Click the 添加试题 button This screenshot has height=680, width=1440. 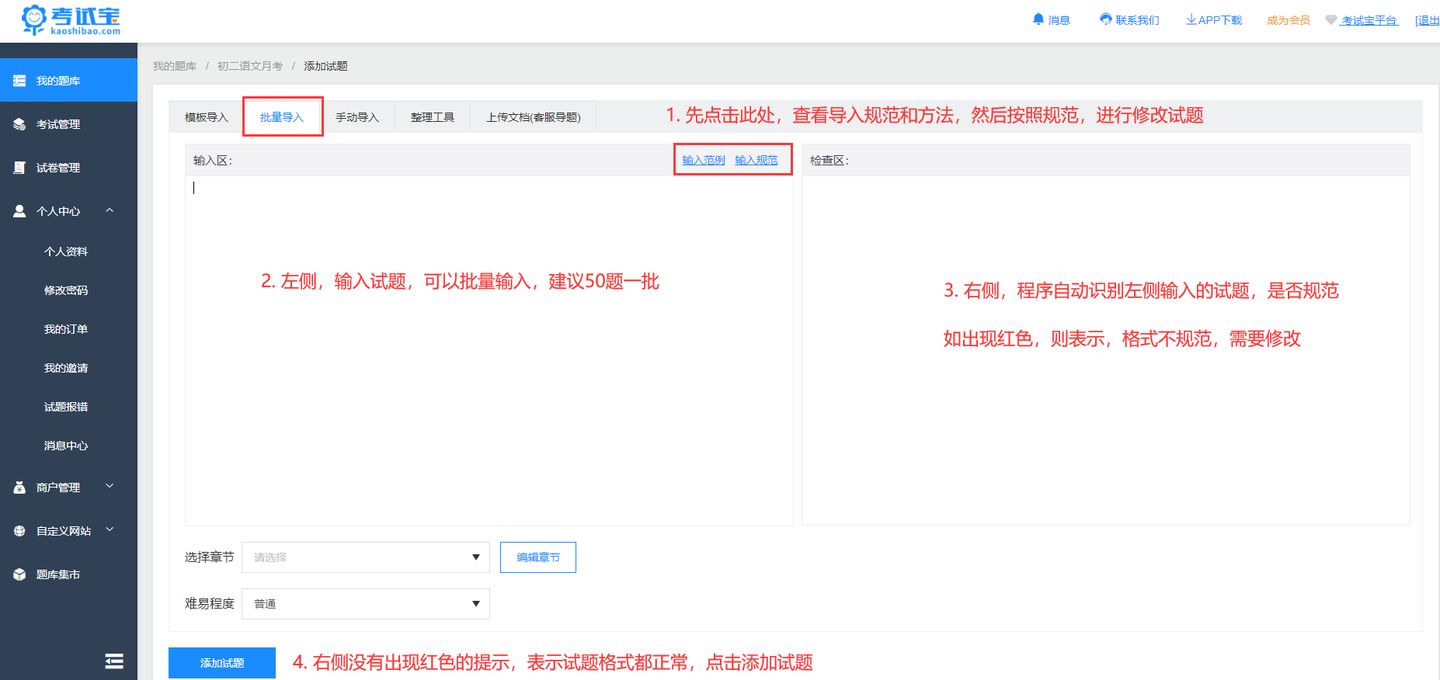pyautogui.click(x=221, y=662)
